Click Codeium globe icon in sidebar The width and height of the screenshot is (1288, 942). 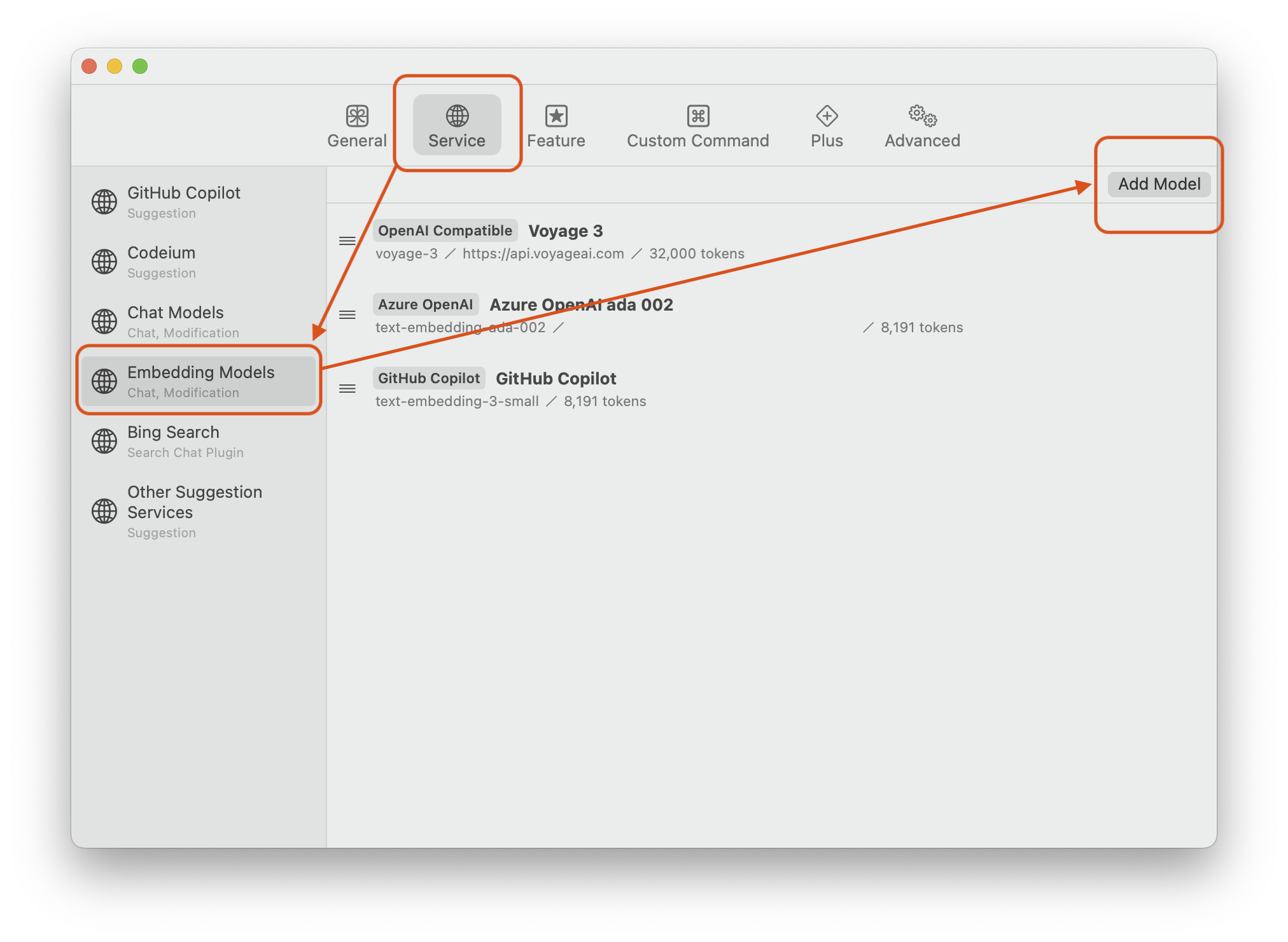[104, 262]
